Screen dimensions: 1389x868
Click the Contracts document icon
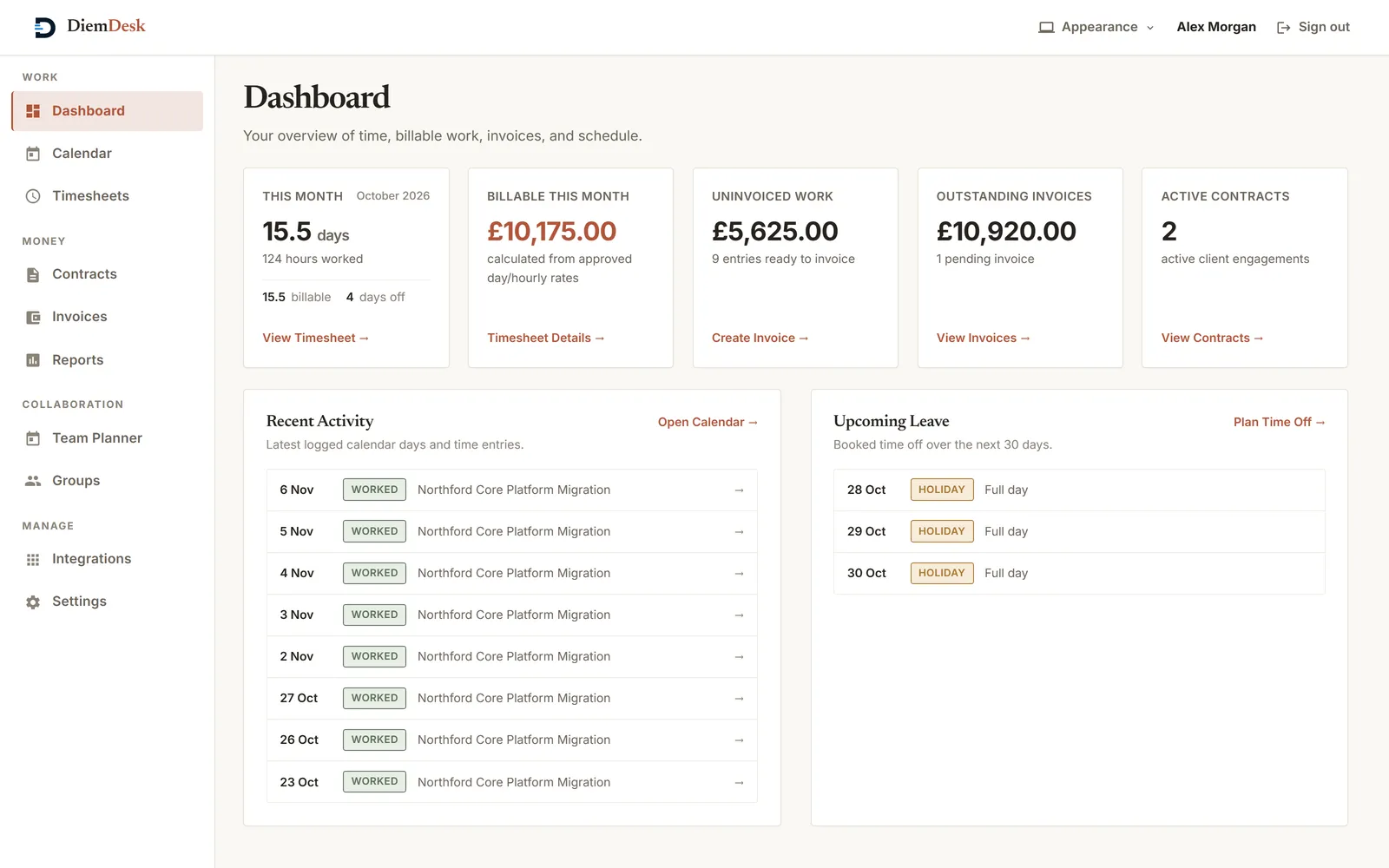click(33, 274)
